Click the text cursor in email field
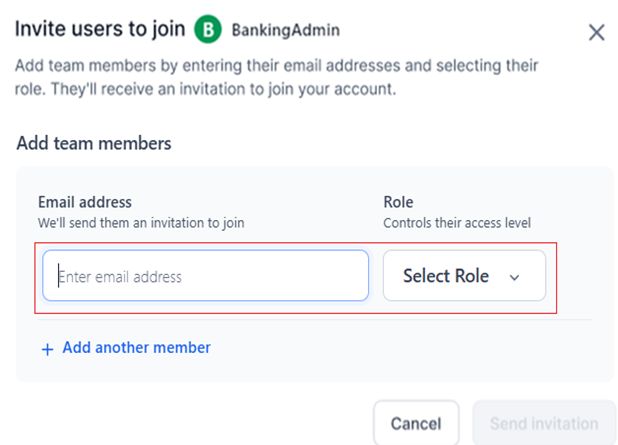Screen dimensions: 618x445 [x=59, y=276]
